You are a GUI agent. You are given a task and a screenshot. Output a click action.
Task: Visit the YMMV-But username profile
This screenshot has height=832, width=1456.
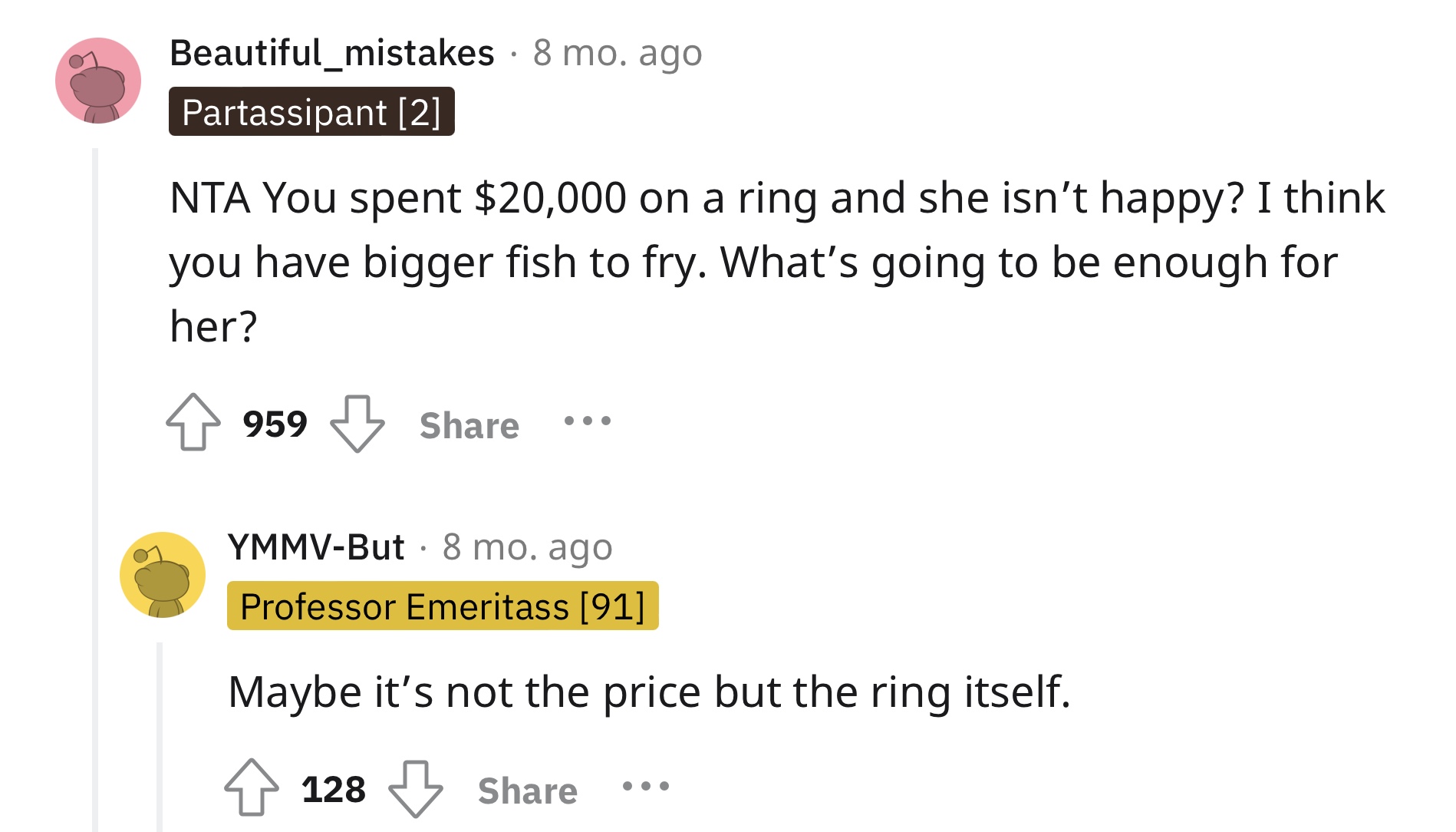click(x=316, y=547)
